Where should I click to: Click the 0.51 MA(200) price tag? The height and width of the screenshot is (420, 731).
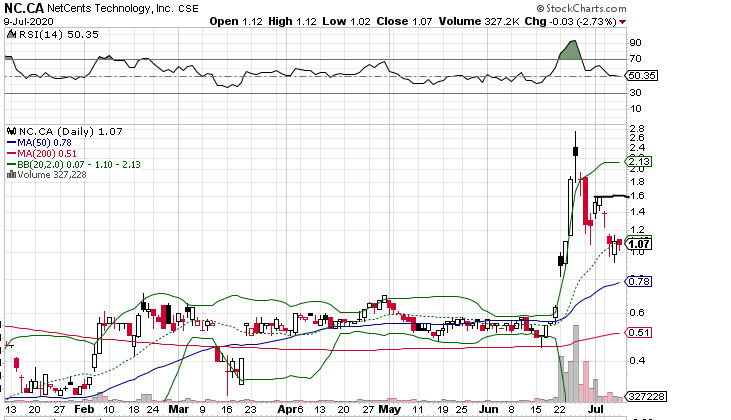pos(639,333)
